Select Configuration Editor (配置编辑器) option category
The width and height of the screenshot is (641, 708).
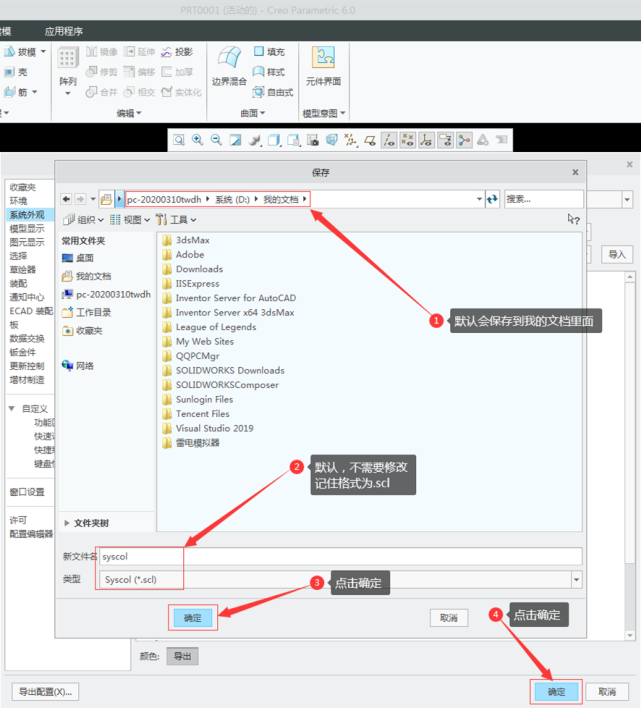[x=31, y=534]
